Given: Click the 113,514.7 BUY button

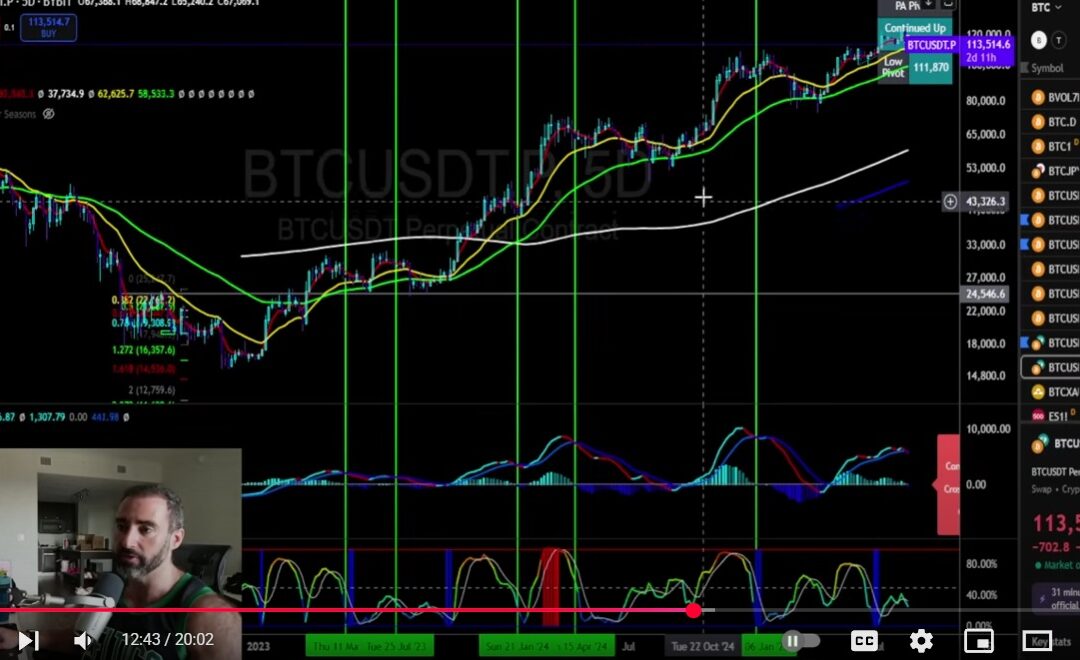Looking at the screenshot, I should (x=48, y=27).
